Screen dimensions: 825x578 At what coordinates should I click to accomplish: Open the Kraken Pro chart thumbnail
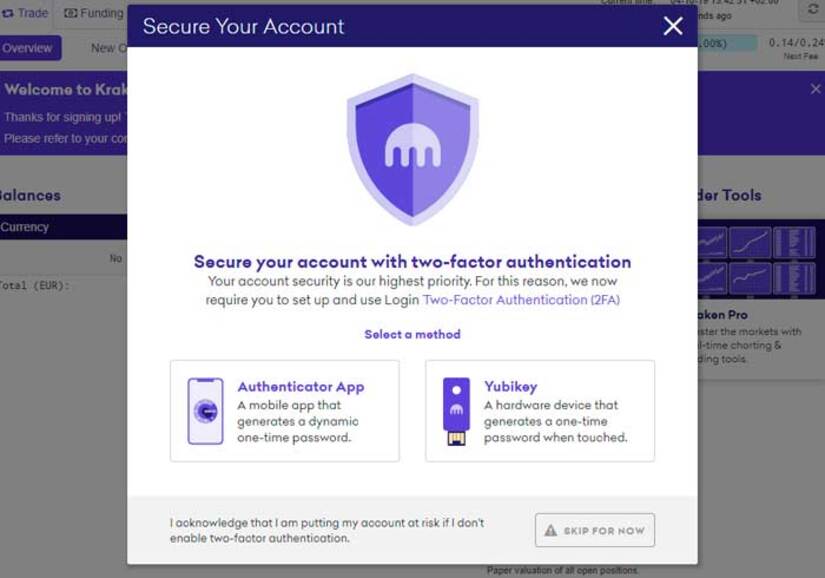click(757, 260)
